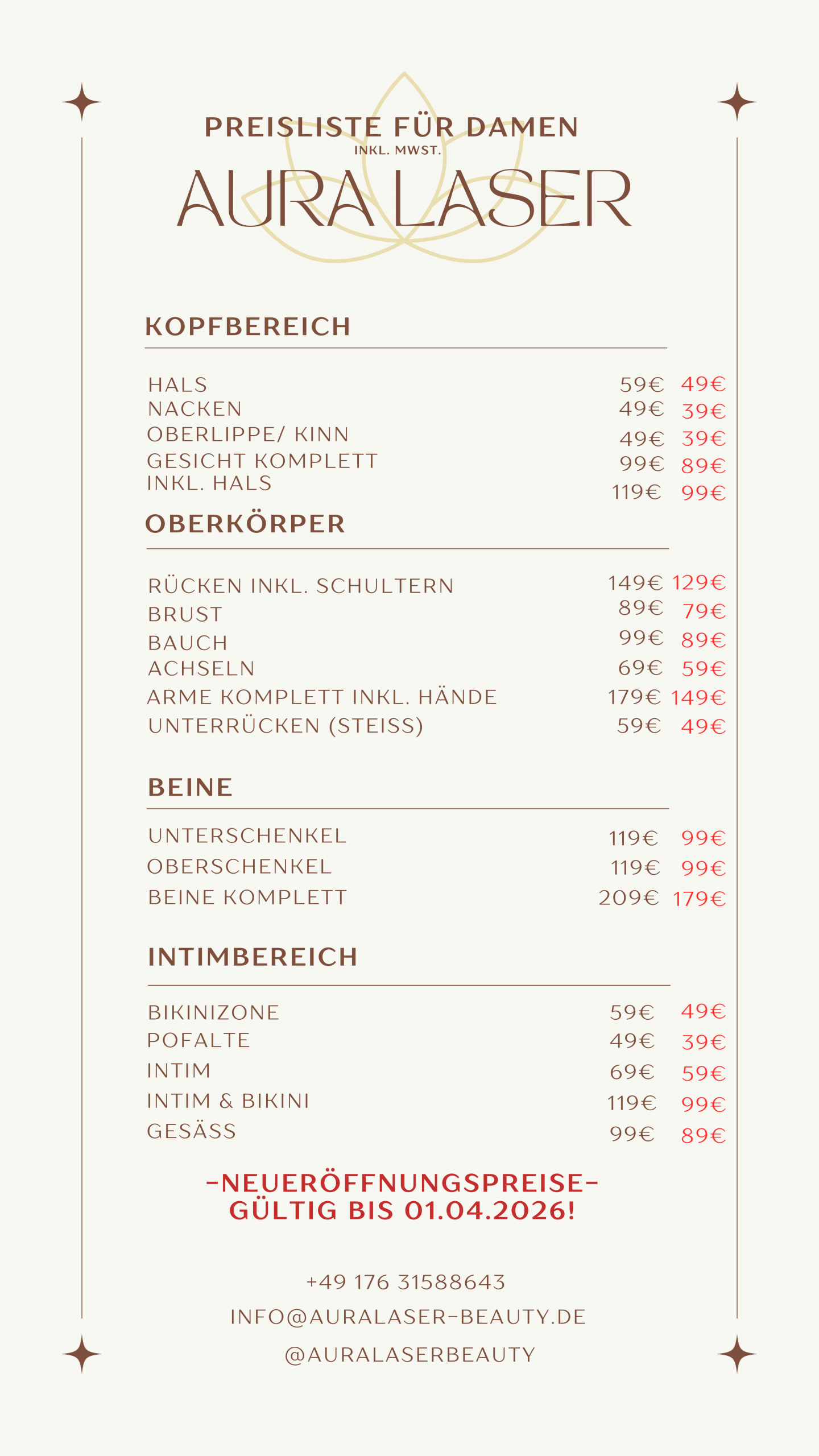Viewport: 819px width, 1456px height.
Task: Select the Rücken inkl. Schultern treatment
Action: coord(300,586)
